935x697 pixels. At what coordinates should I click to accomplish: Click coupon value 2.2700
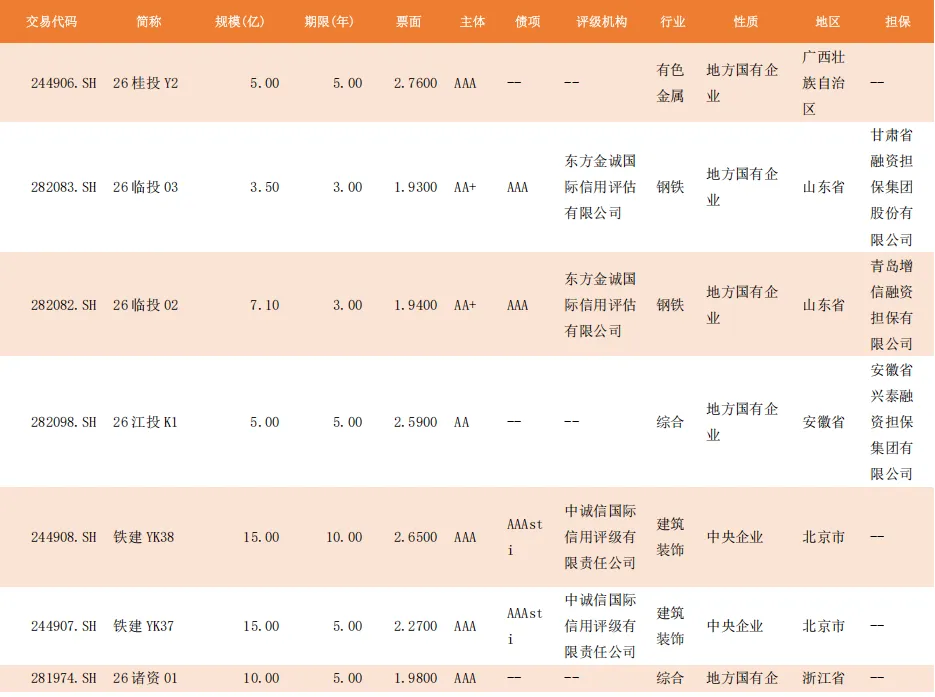(x=416, y=626)
